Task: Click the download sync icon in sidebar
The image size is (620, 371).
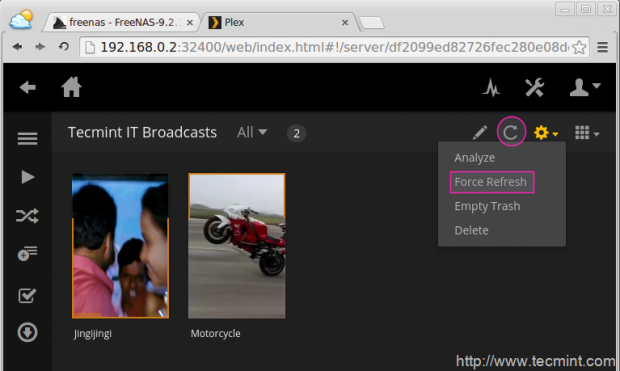Action: tap(27, 332)
